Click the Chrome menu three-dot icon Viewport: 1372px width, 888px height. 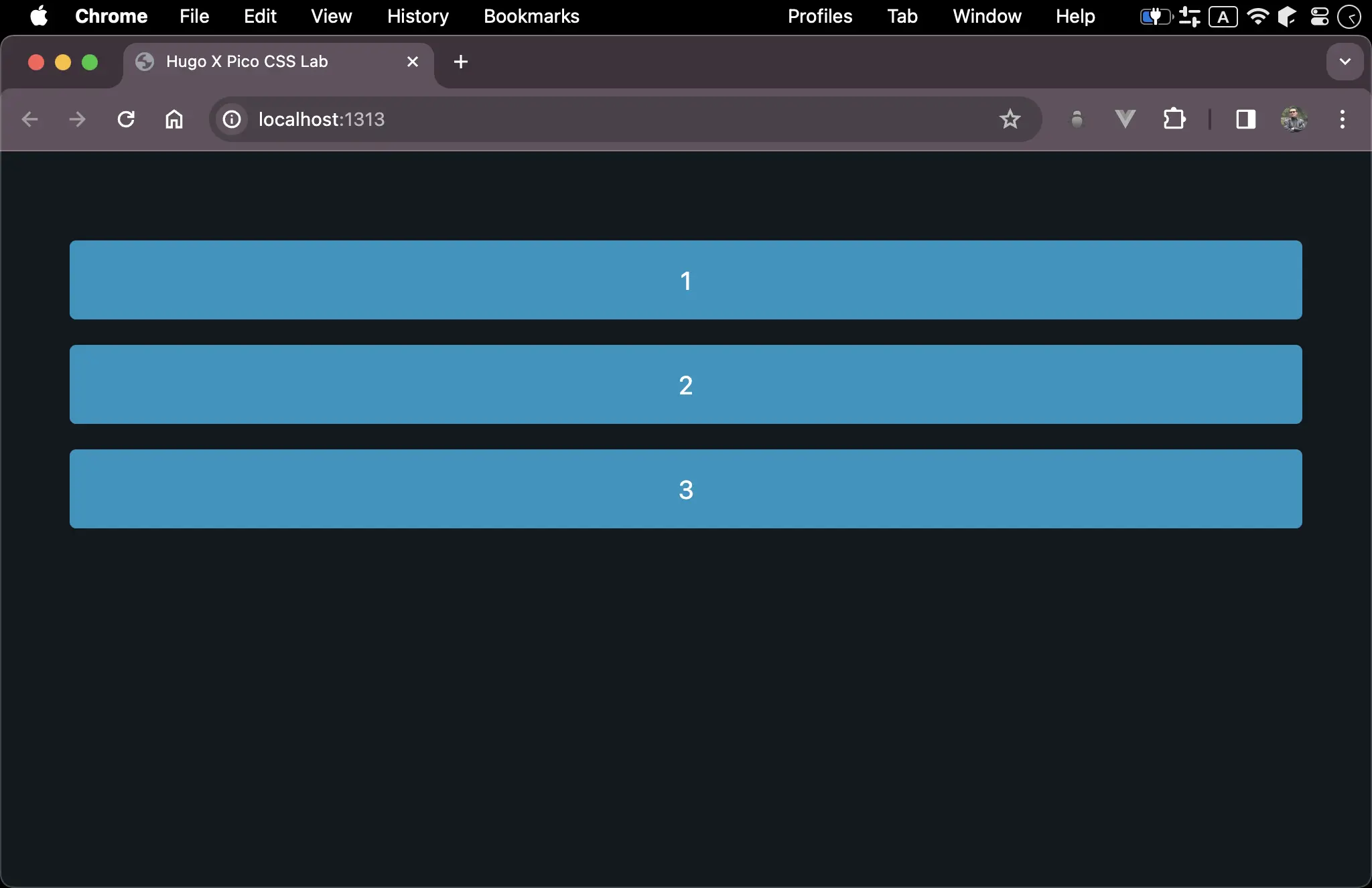coord(1343,120)
